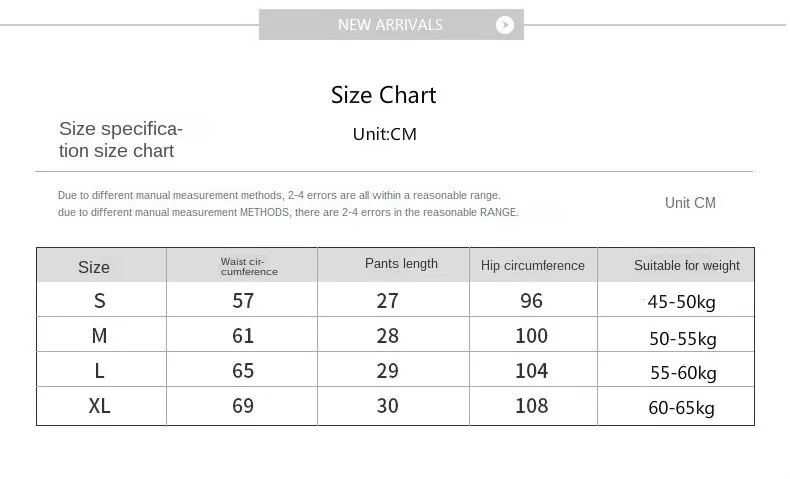This screenshot has height=479, width=790.
Task: Open the NEW ARRIVALS banner
Action: 391,24
